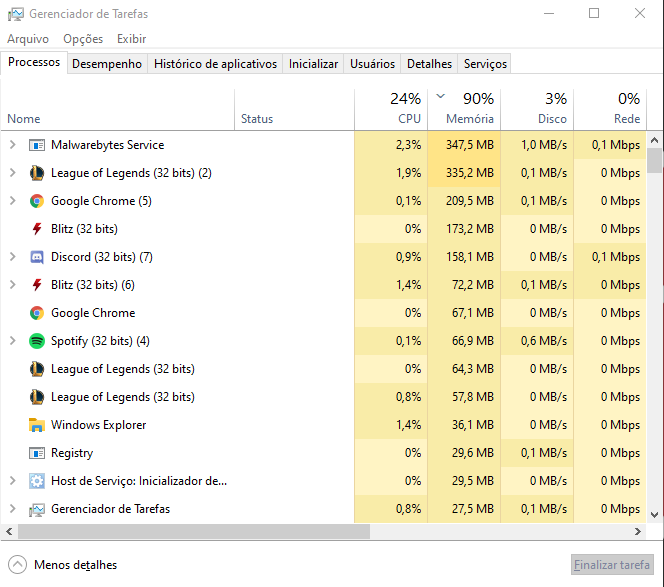Viewport: 664px width, 587px height.
Task: Click the 1,0 MB/s disk cell
Action: (x=537, y=145)
